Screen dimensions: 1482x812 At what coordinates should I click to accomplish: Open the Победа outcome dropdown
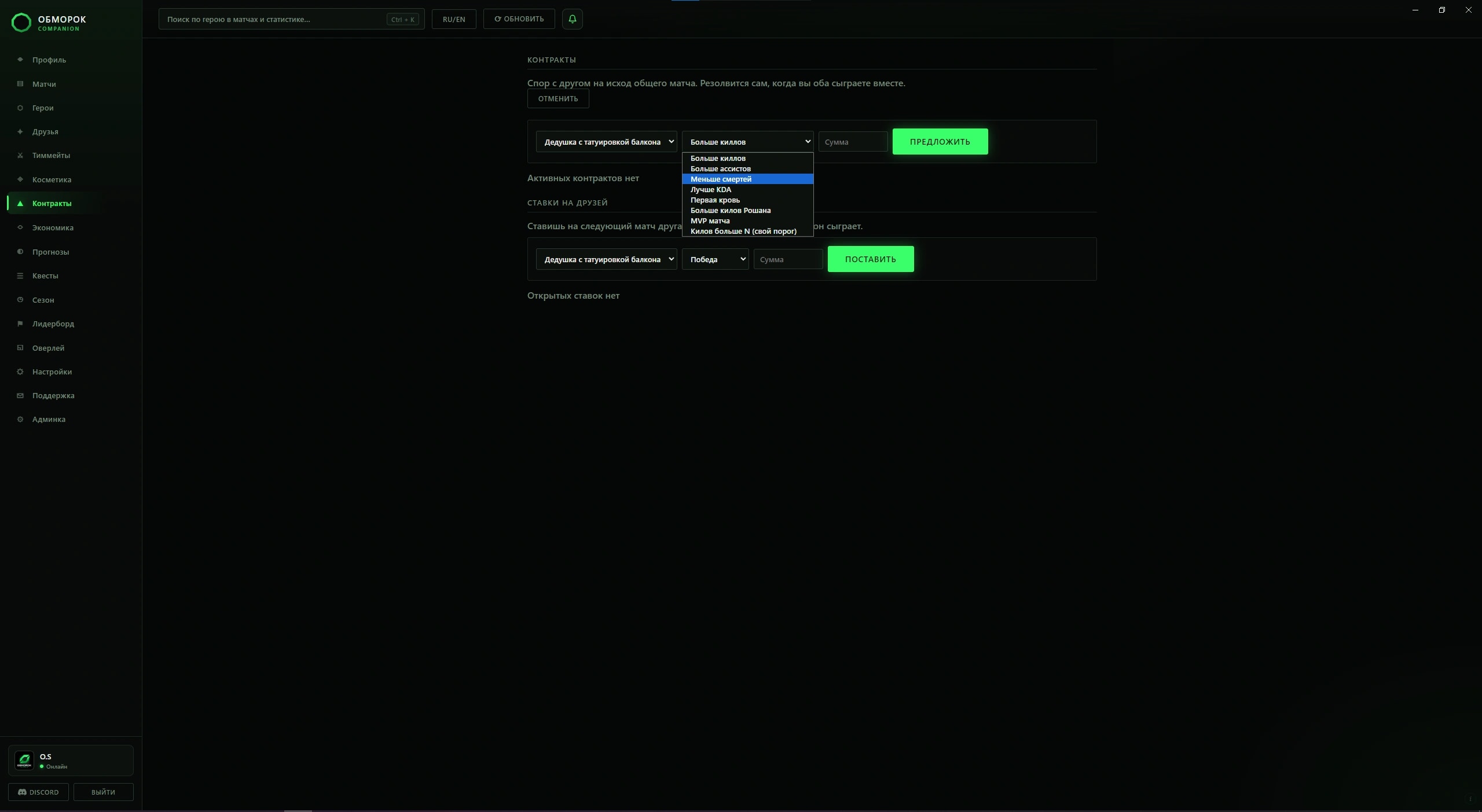coord(715,259)
